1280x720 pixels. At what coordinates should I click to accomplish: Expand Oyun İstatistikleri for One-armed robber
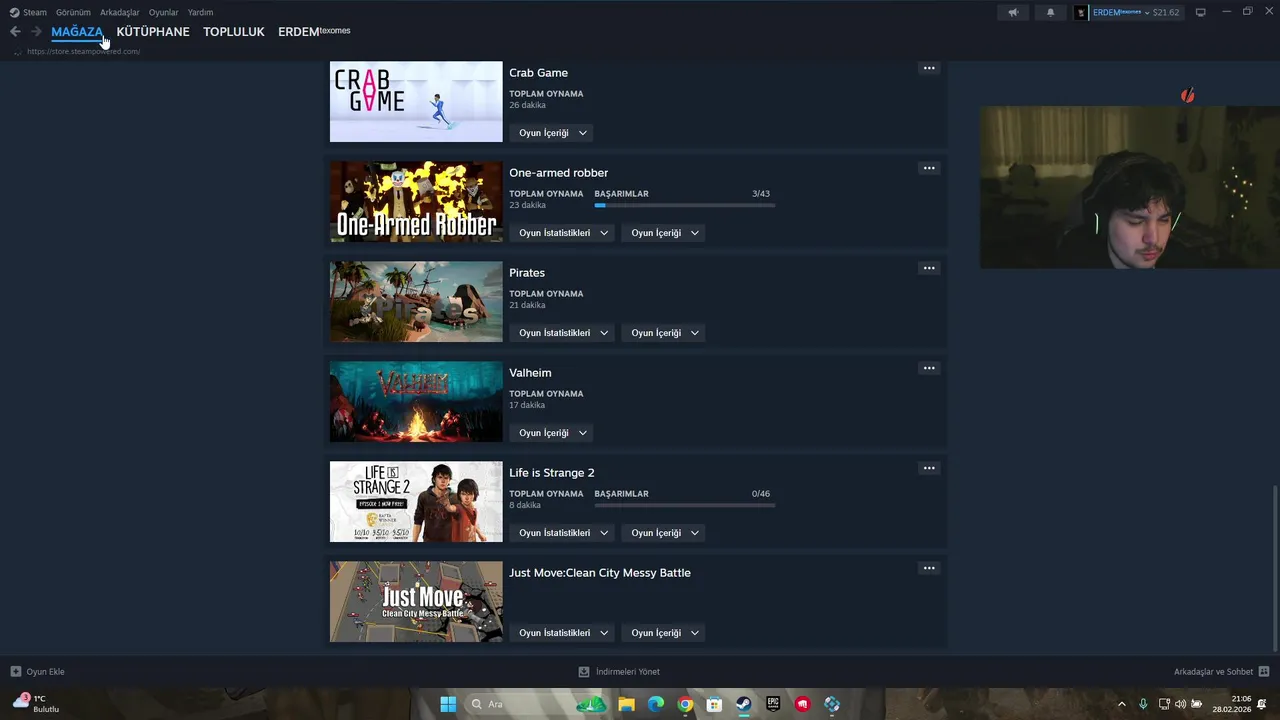(563, 233)
